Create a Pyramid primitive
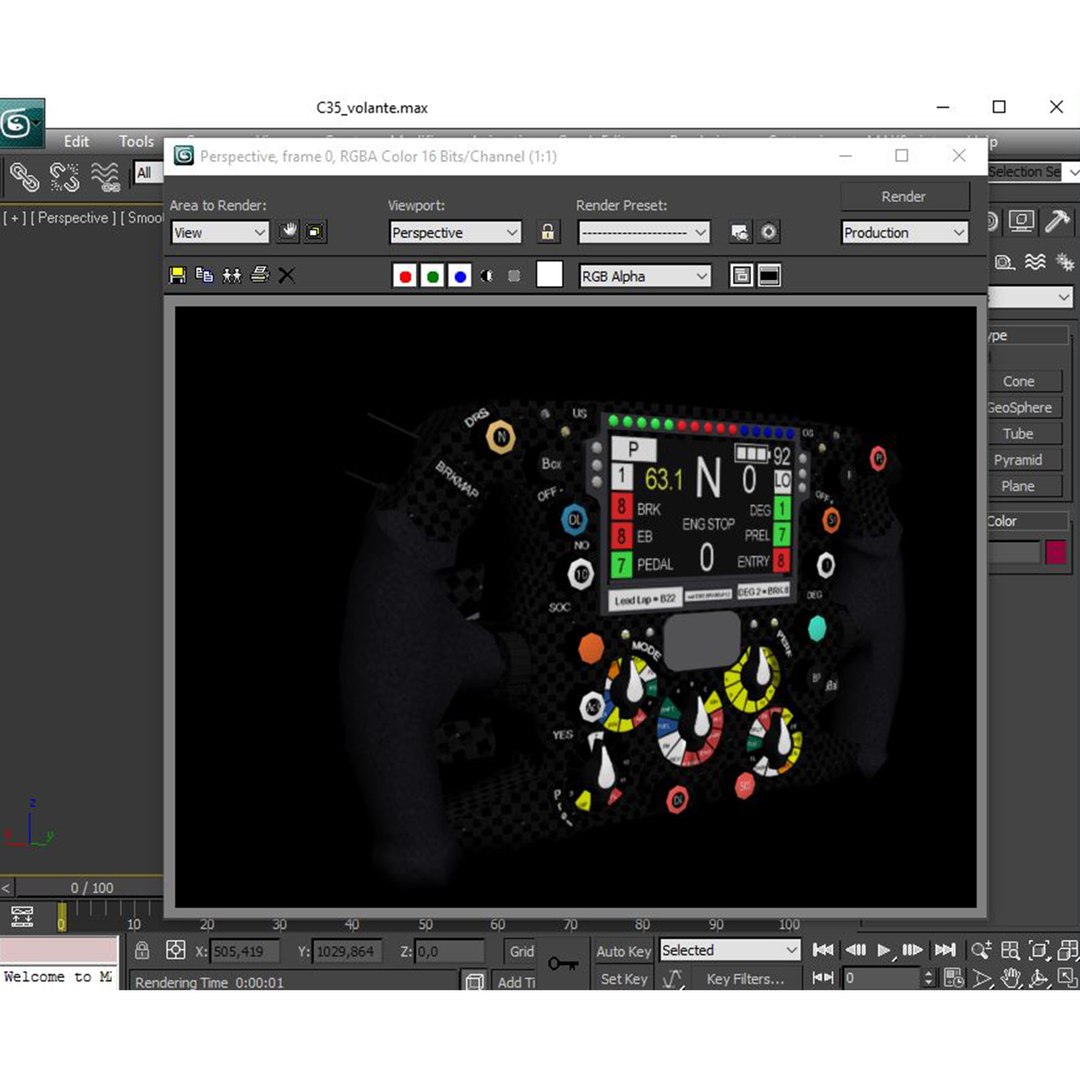This screenshot has height=1080, width=1080. (x=1019, y=459)
